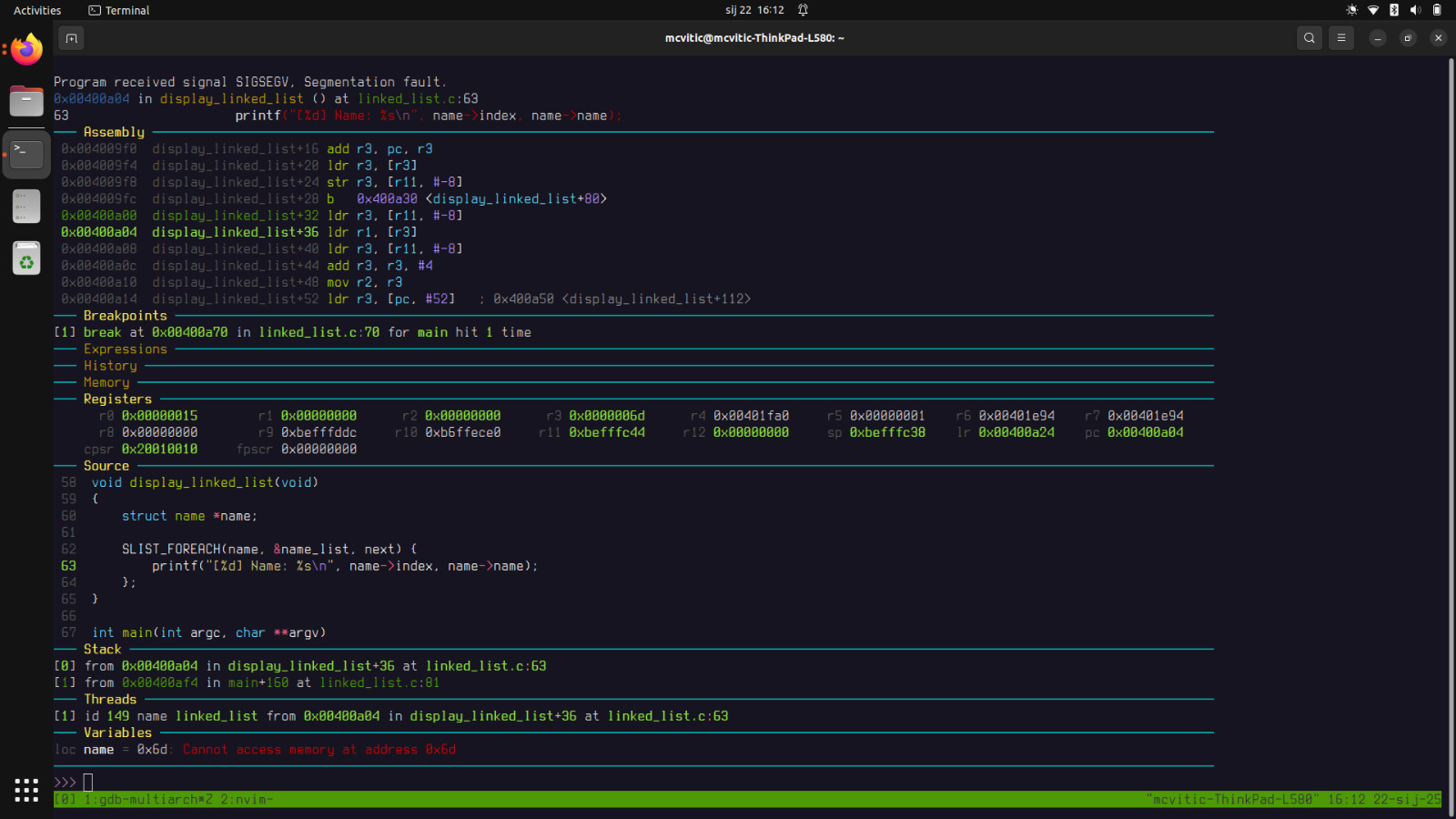
Task: Switch to tmux window 2:nvim
Action: point(247,799)
